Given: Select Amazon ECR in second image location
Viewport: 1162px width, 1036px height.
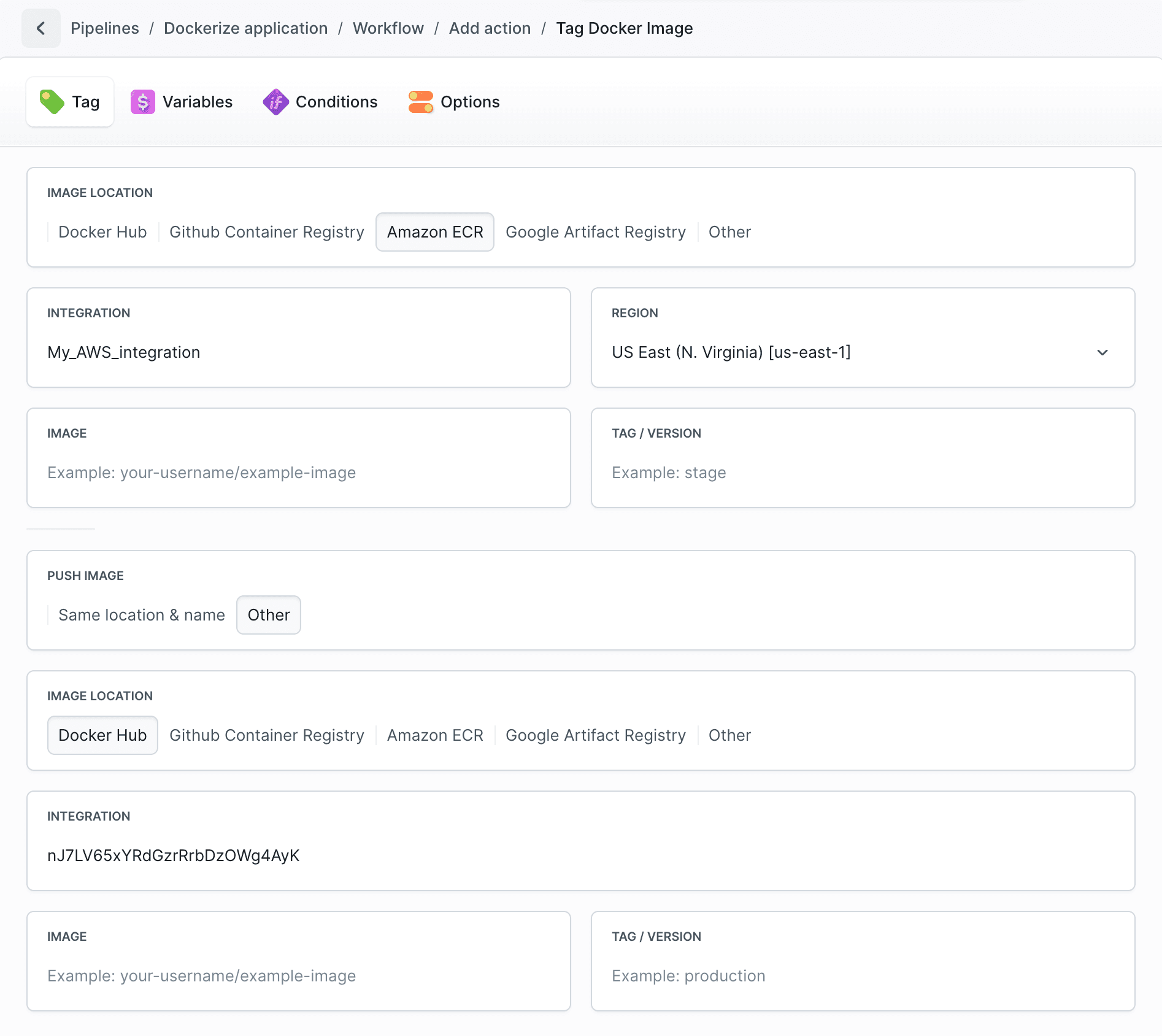Looking at the screenshot, I should coord(435,735).
